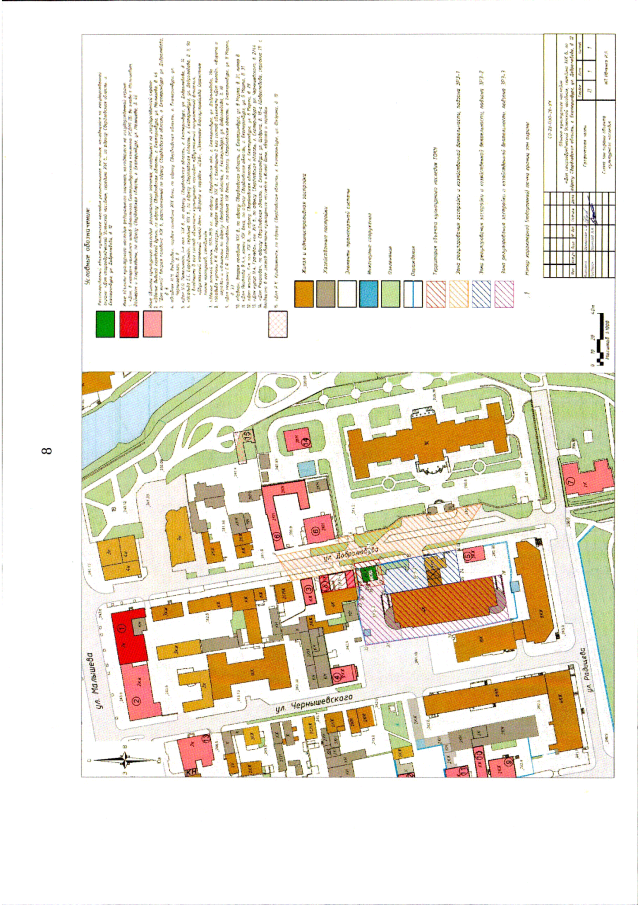Screen dimensions: 640x905
Task: Click the page number 8
Action: pyautogui.click(x=44, y=451)
